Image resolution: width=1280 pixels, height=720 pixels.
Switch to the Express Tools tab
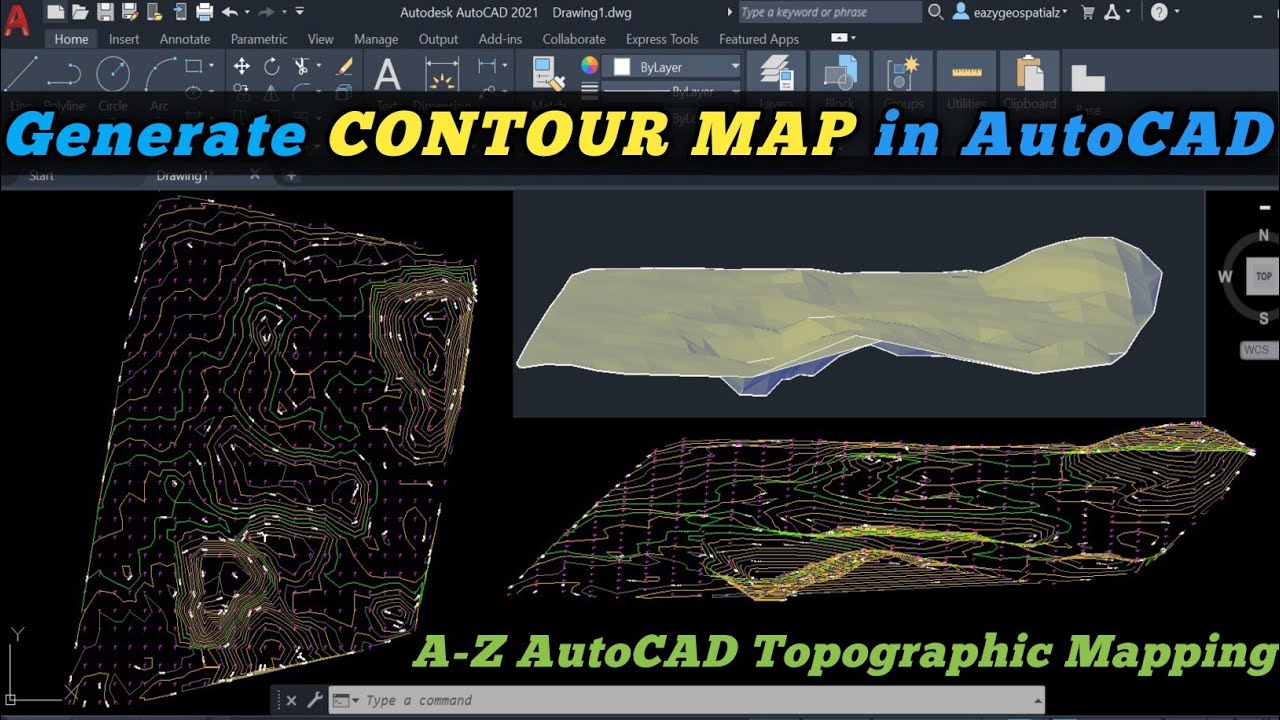point(662,39)
